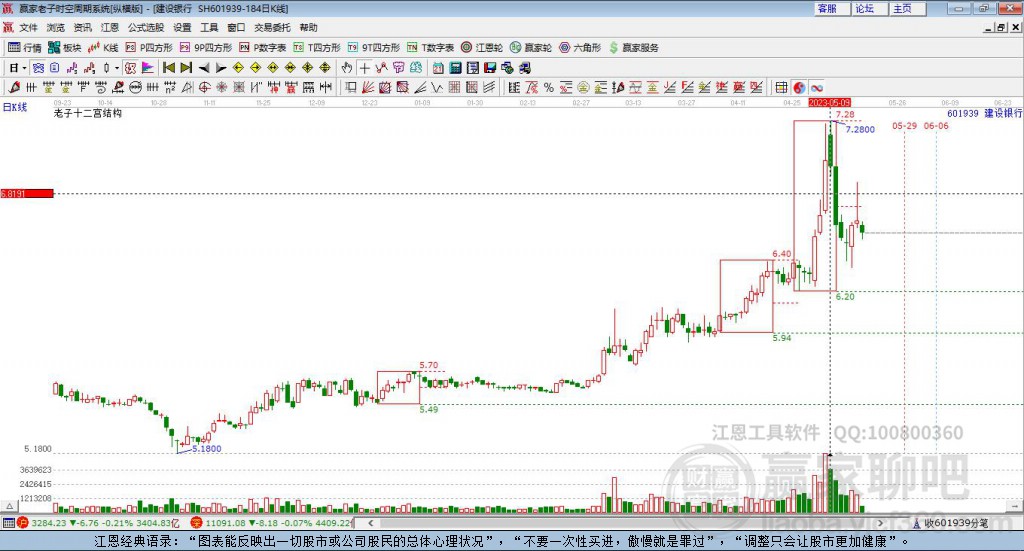Open the 文件 menu
The height and width of the screenshot is (551, 1024).
pos(28,27)
